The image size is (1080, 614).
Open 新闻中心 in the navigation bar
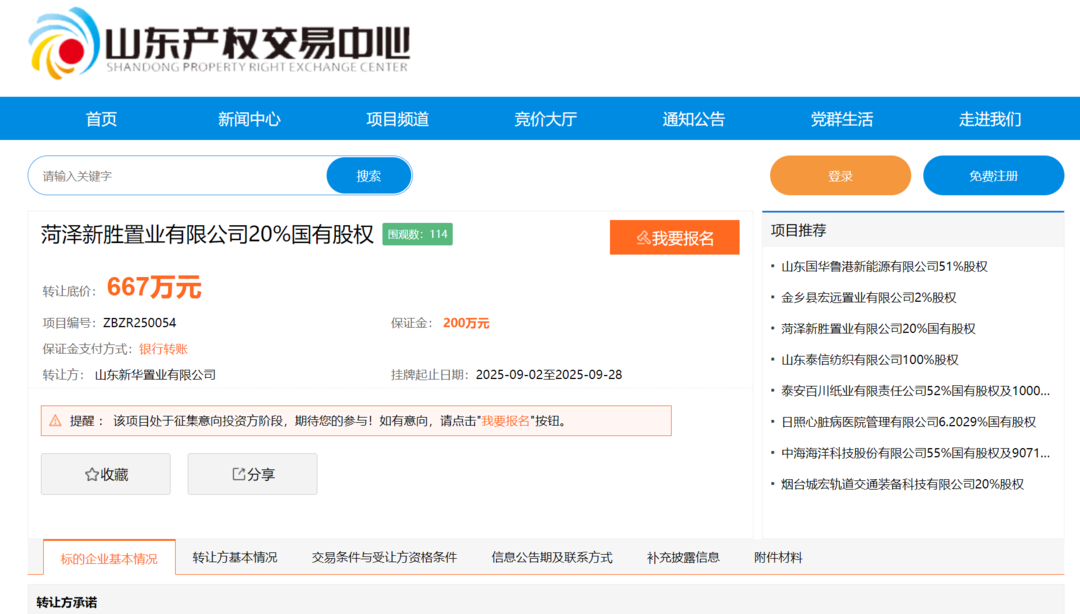249,119
